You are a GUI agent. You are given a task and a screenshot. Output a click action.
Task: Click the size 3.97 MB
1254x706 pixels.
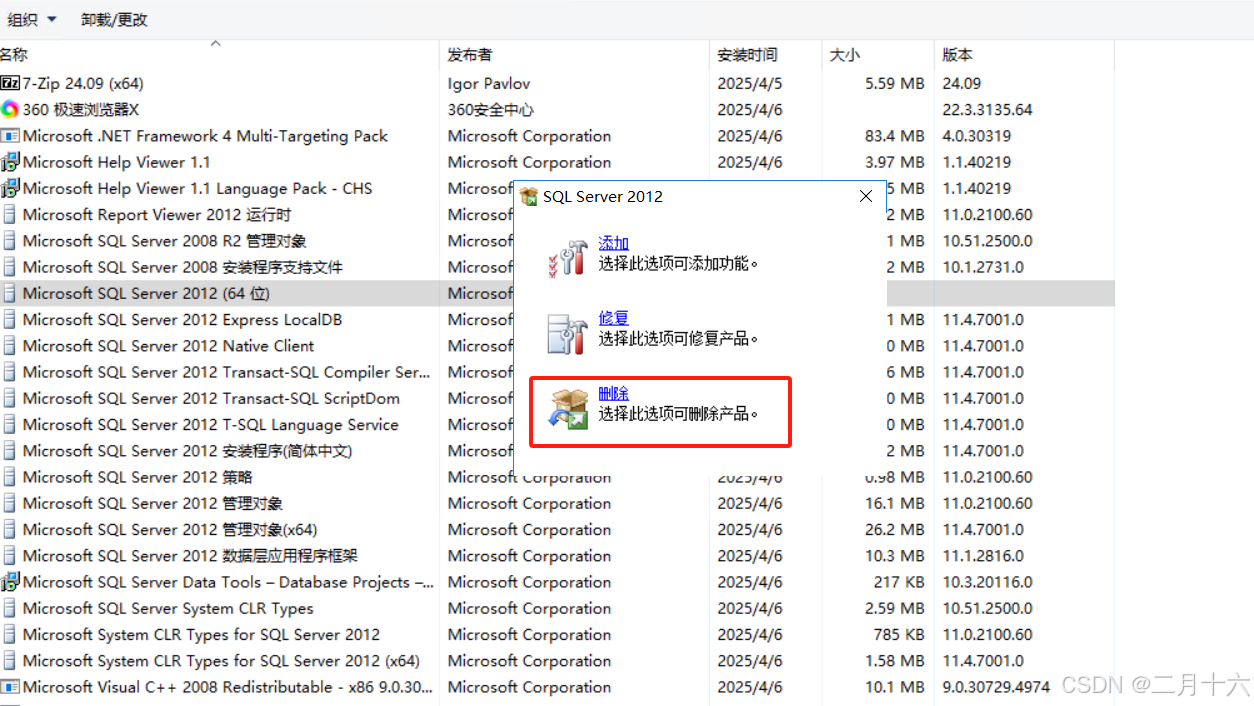click(895, 162)
